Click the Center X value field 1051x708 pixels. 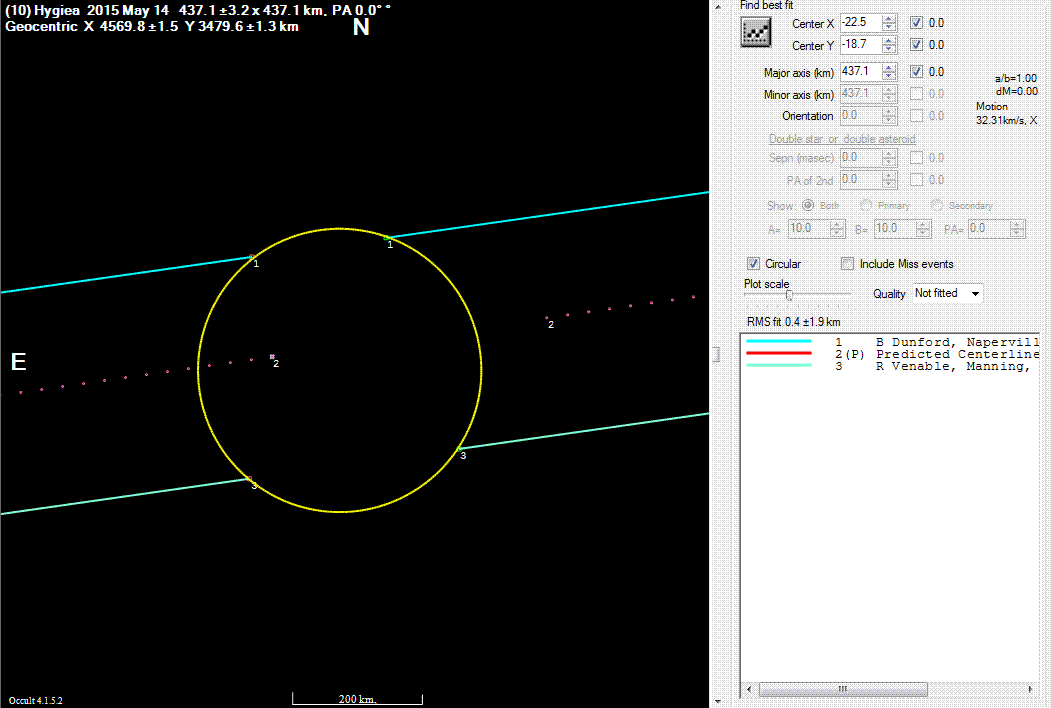point(861,22)
